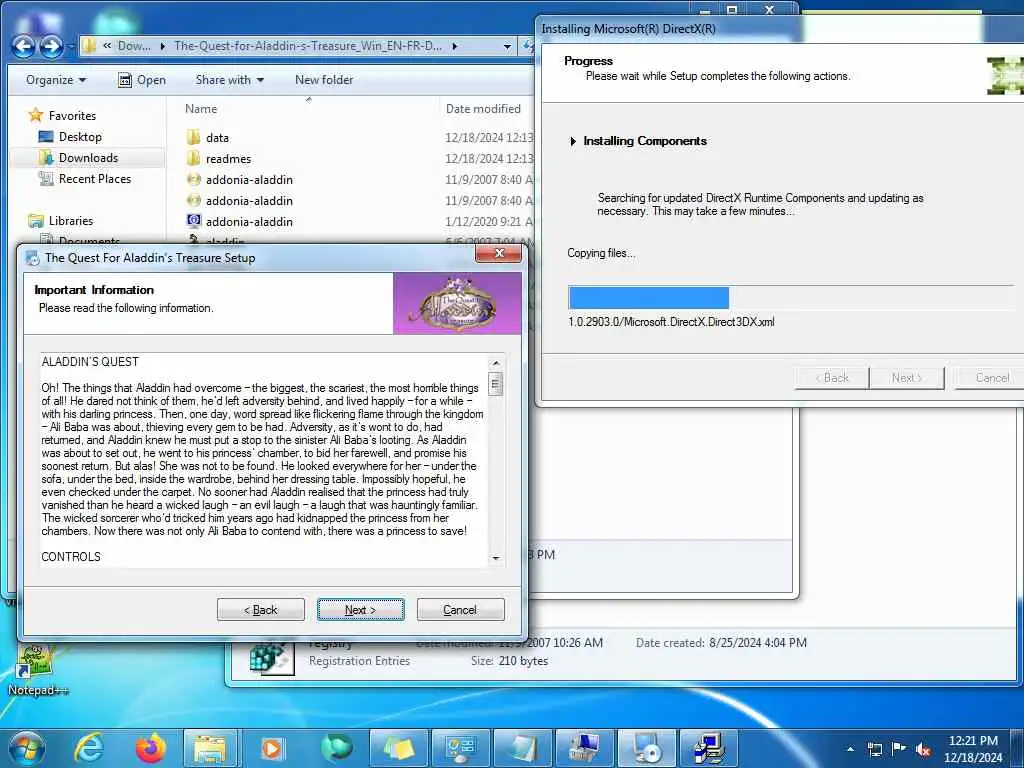
Task: Click the overflow chevrons at address bar start
Action: pyautogui.click(x=106, y=46)
